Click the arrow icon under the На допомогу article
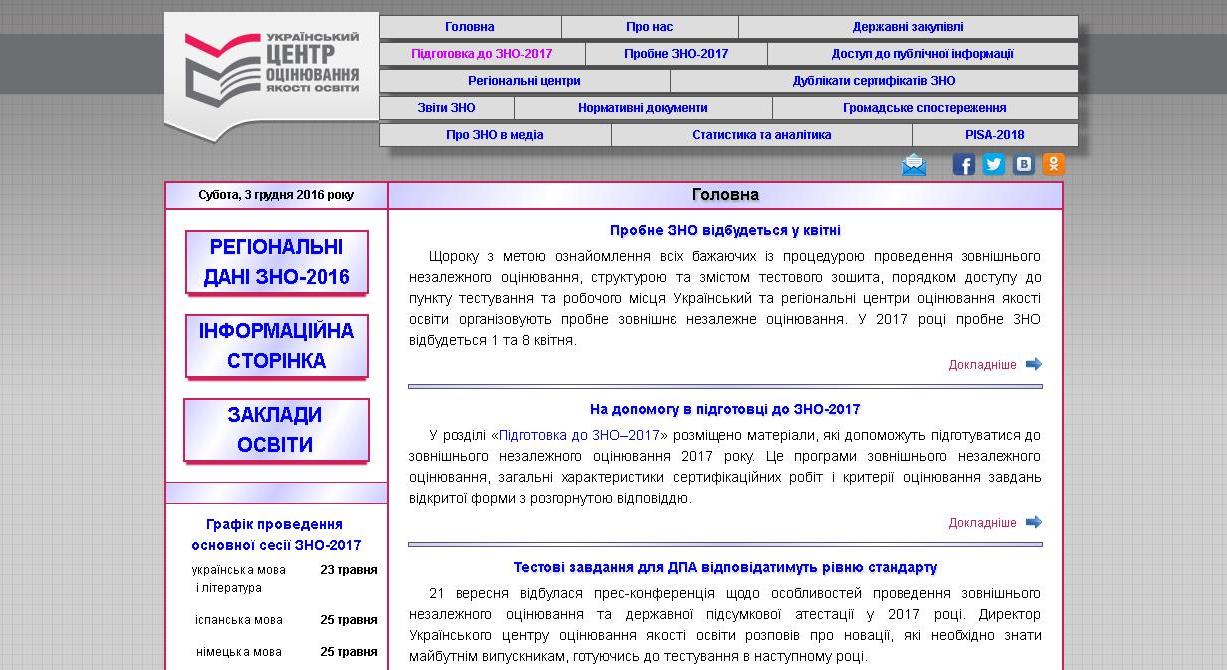 (1034, 522)
